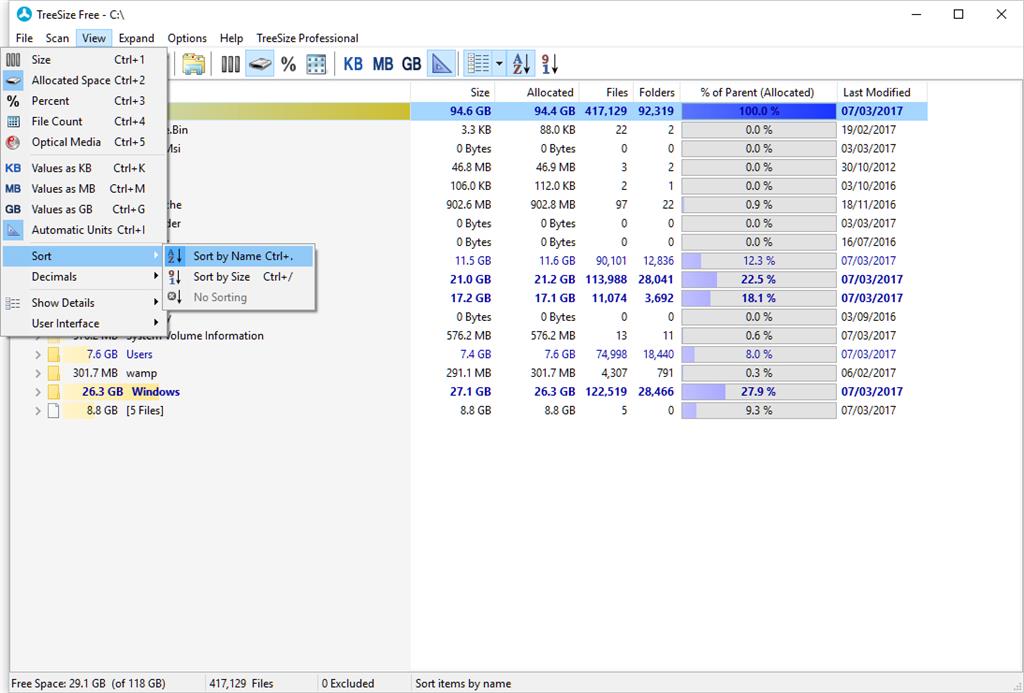Sort by the Files column header
This screenshot has height=693, width=1024.
[x=606, y=92]
